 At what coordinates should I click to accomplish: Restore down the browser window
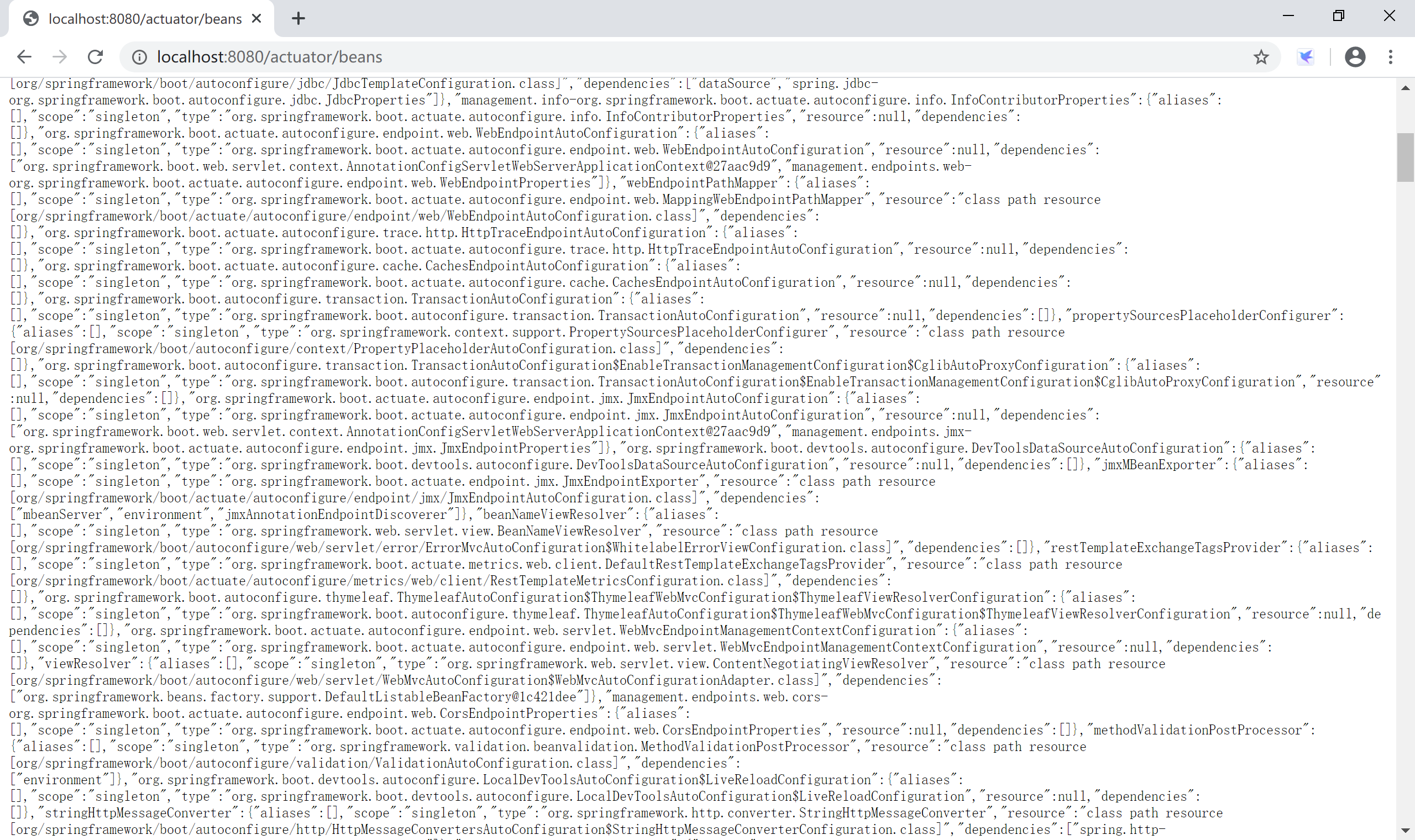pyautogui.click(x=1339, y=16)
